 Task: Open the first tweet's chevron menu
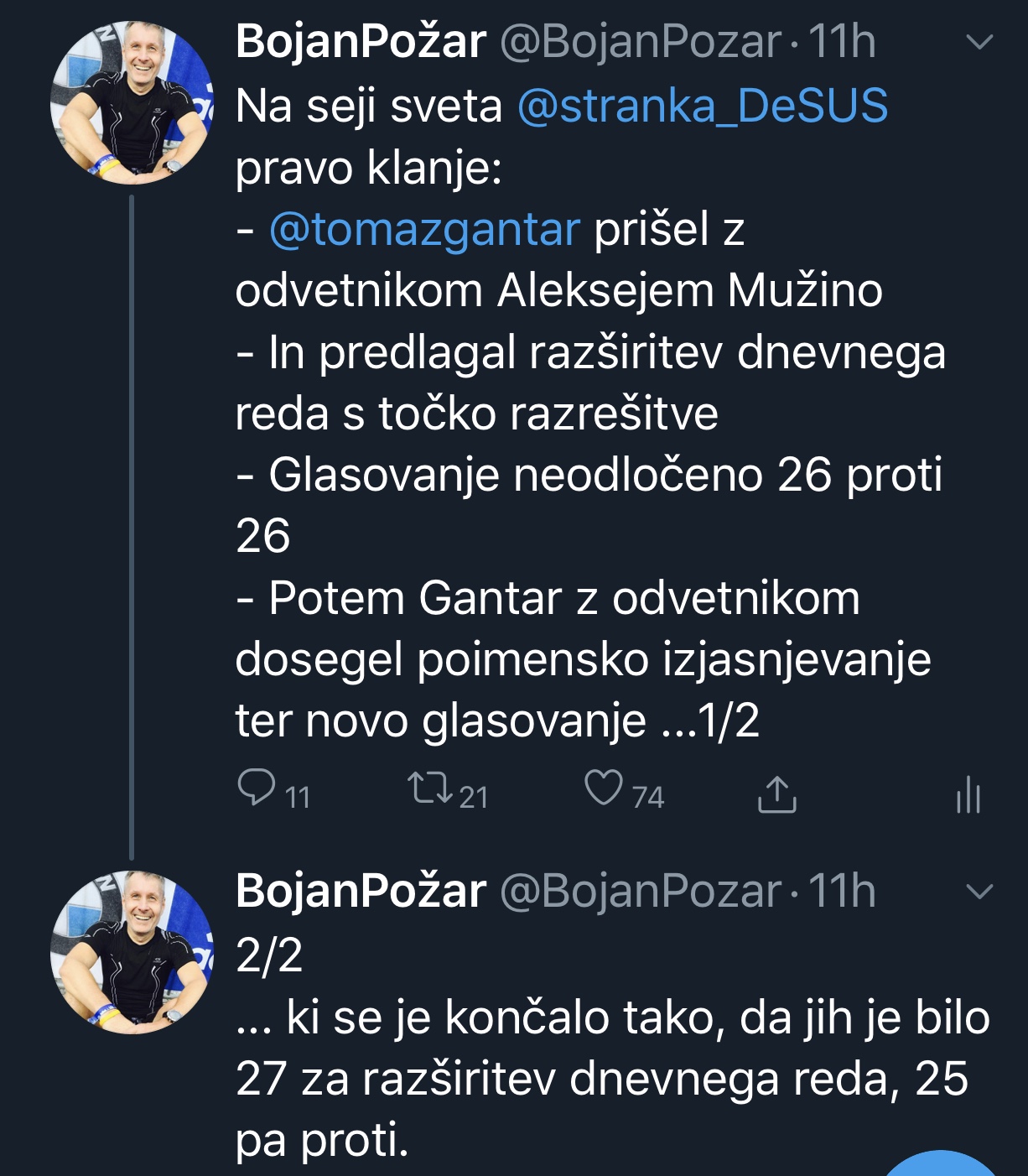pyautogui.click(x=979, y=42)
